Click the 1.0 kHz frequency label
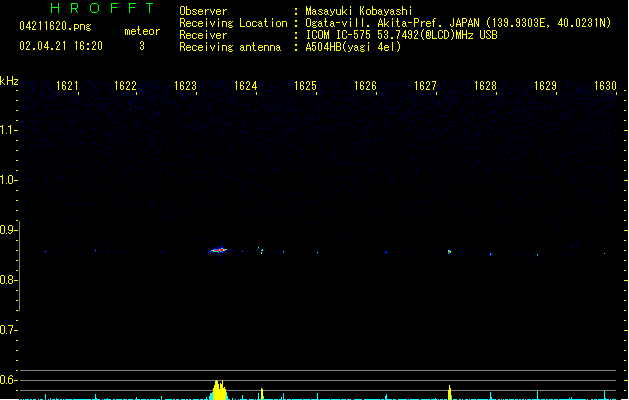 [x=8, y=180]
